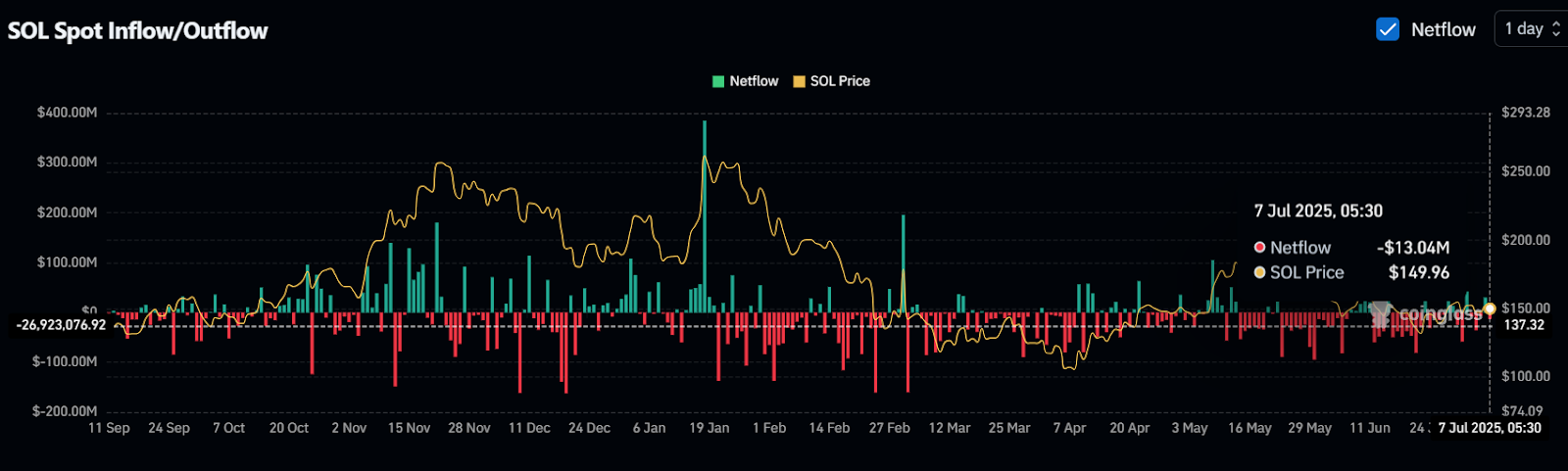The width and height of the screenshot is (1568, 471).
Task: Open the 1 day interval dropdown
Action: (1531, 29)
